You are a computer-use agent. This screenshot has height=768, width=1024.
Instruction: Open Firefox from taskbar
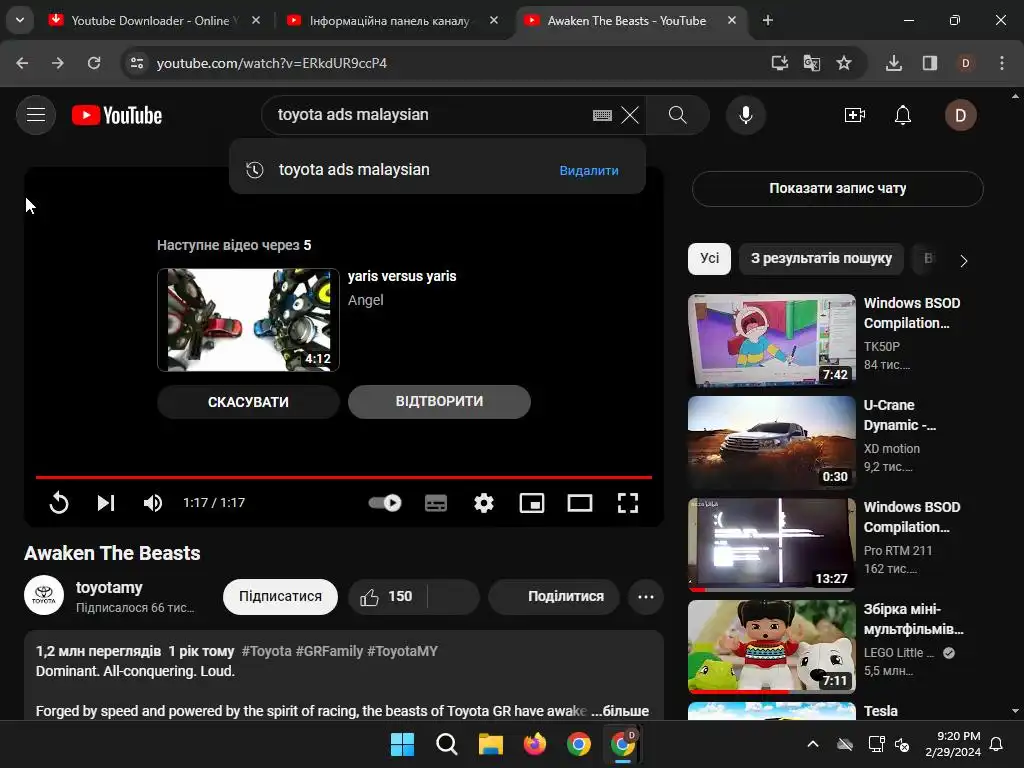coord(535,744)
